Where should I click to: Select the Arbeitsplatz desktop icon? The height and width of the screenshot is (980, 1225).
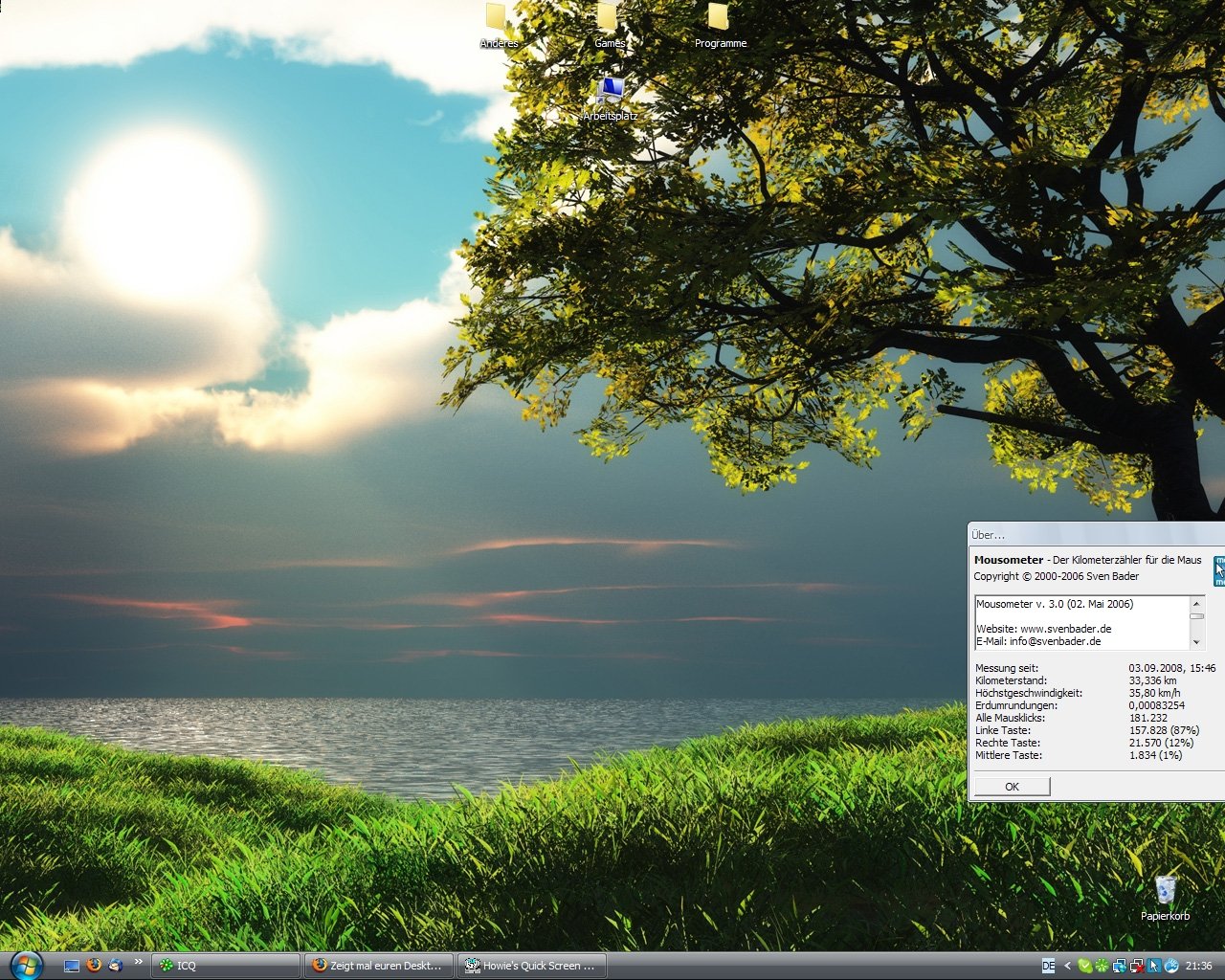(611, 100)
